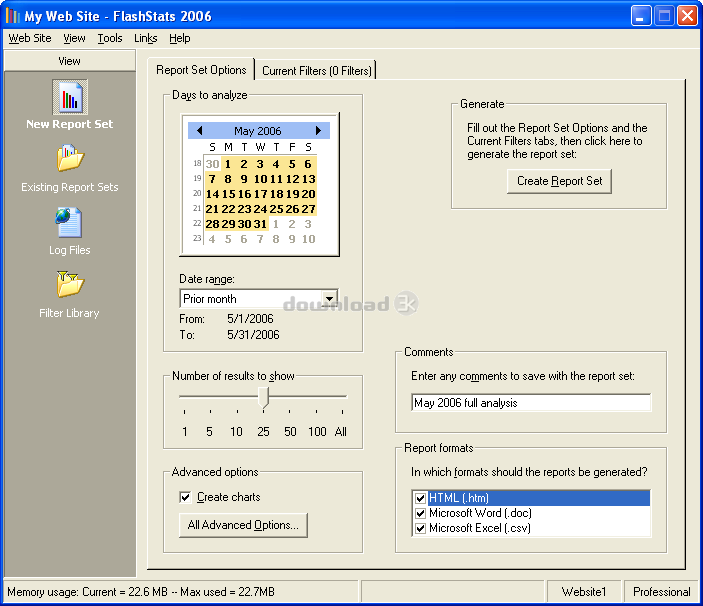Click All Advanced Options button
The height and width of the screenshot is (606, 703).
[x=243, y=526]
